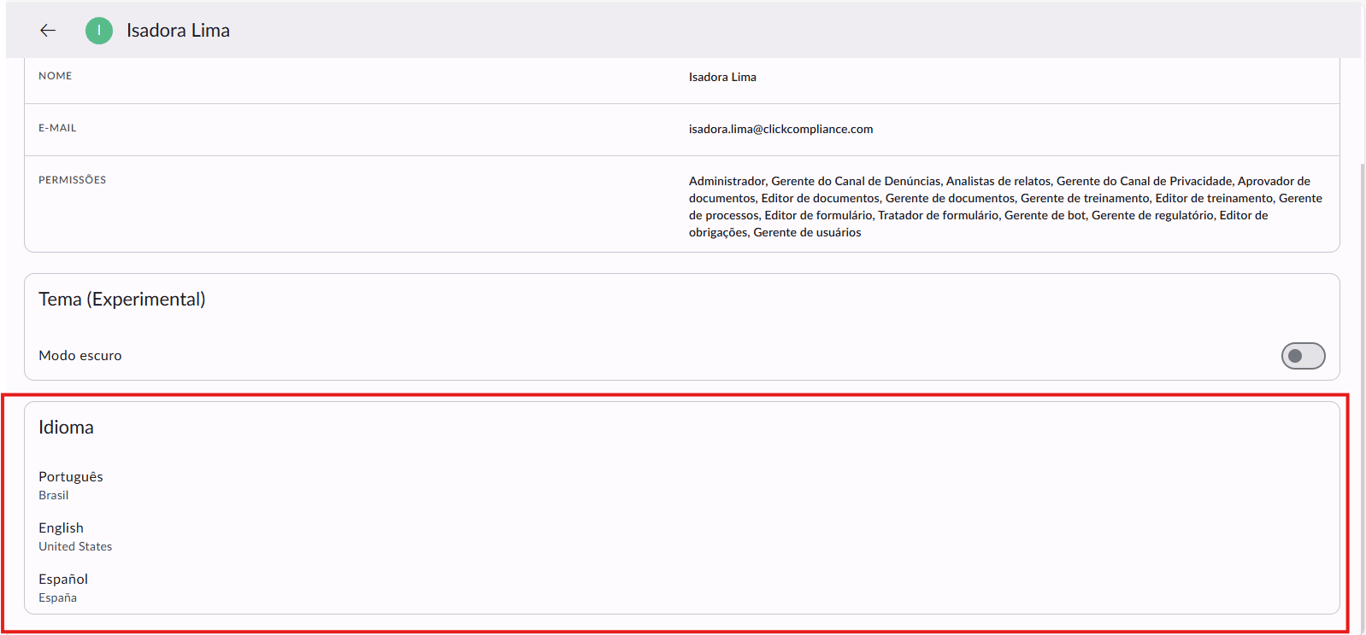Click the Tema (Experimental) heading
The image size is (1366, 635).
click(x=122, y=299)
